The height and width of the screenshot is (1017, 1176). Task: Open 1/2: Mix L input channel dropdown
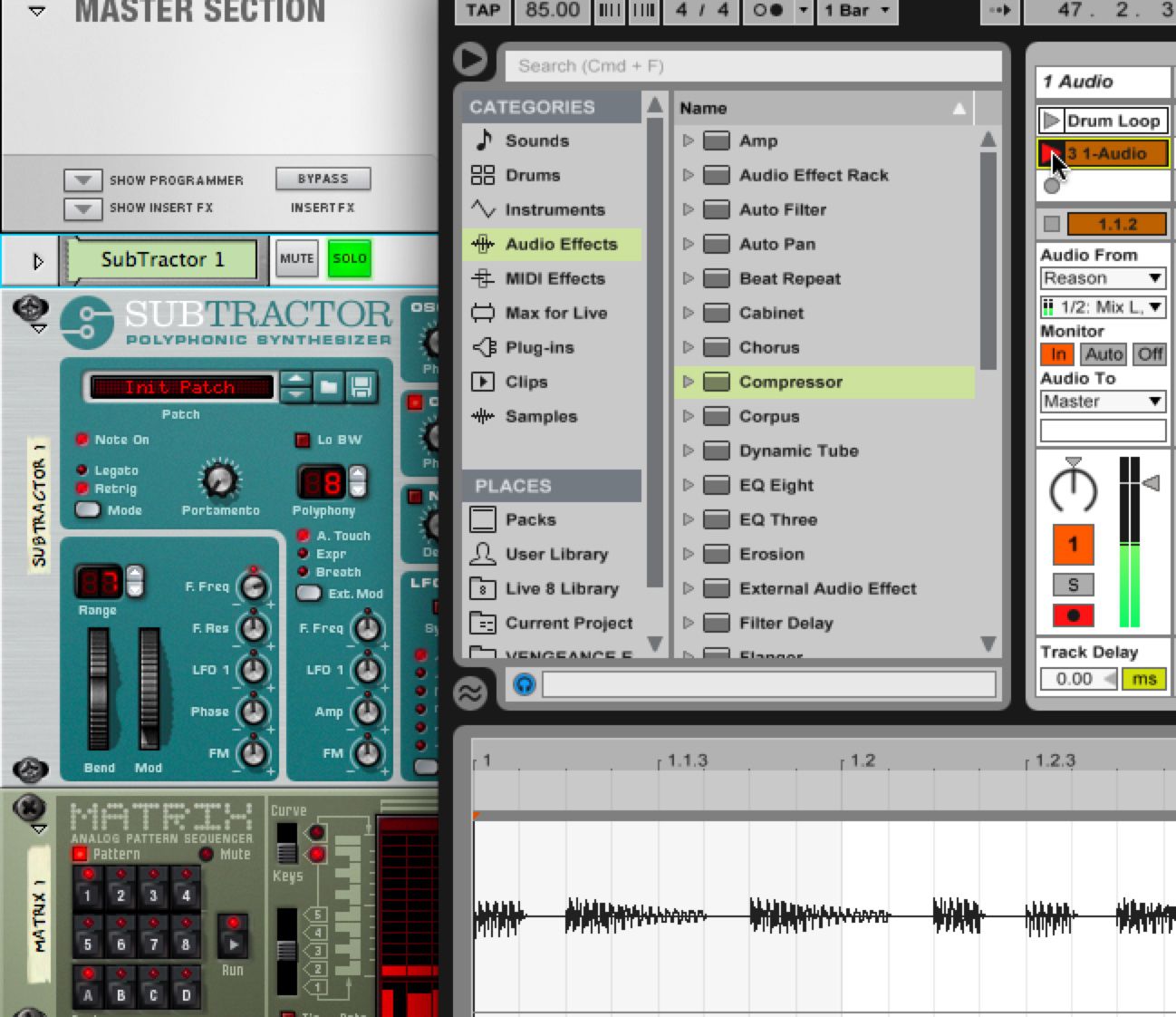coord(1103,307)
